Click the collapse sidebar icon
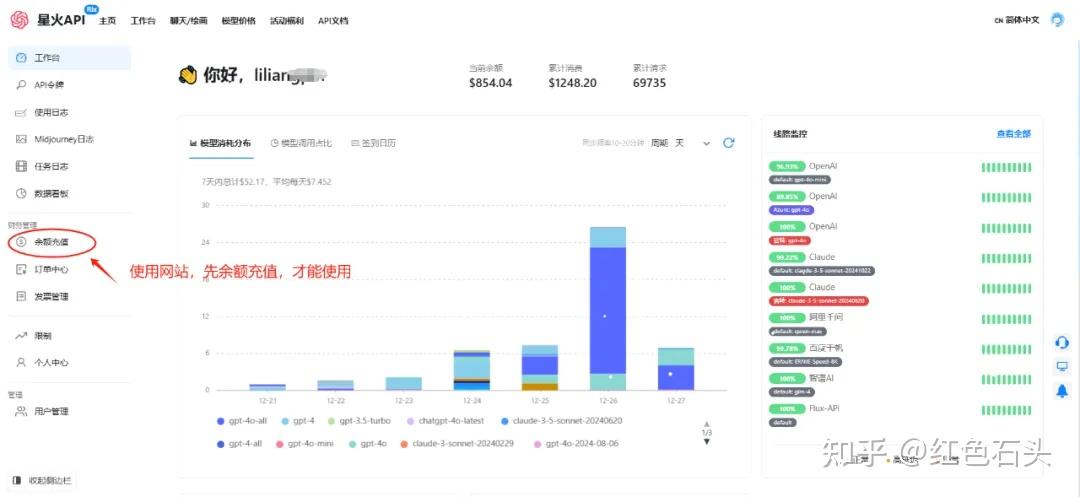 pyautogui.click(x=17, y=480)
